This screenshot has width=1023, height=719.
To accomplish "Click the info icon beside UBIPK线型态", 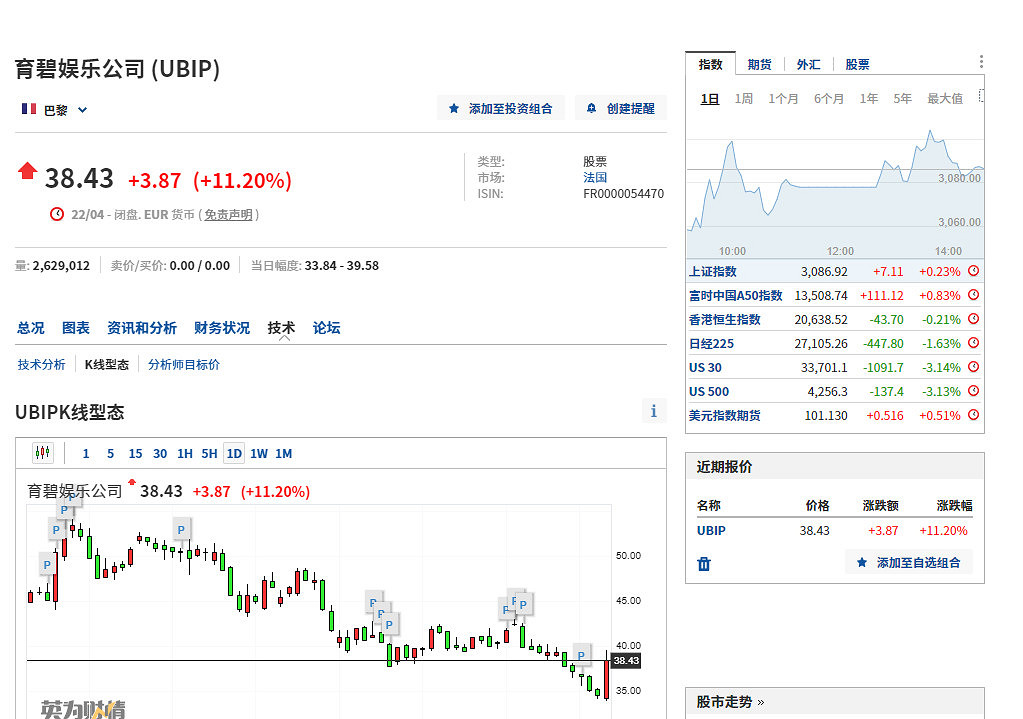I will tap(653, 411).
